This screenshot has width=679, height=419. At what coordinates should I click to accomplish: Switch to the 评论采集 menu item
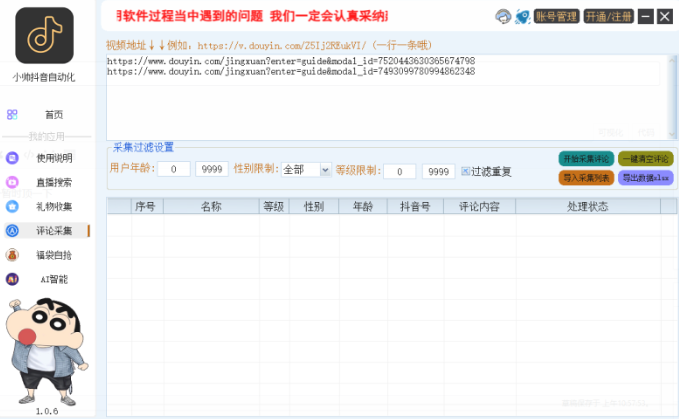click(53, 231)
